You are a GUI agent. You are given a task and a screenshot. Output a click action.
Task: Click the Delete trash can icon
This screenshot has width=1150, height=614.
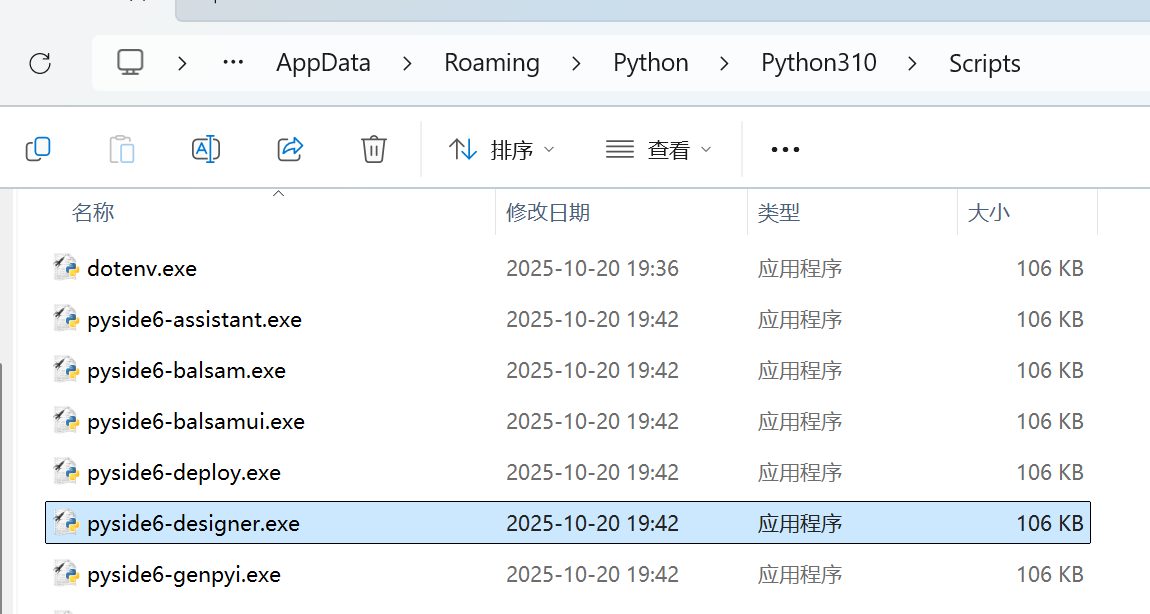pyautogui.click(x=373, y=149)
